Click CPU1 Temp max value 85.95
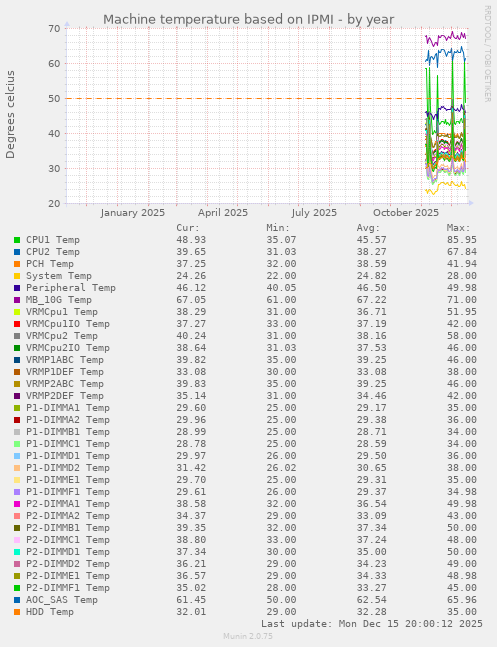Screen dimensions: 497x647 pyautogui.click(x=462, y=240)
